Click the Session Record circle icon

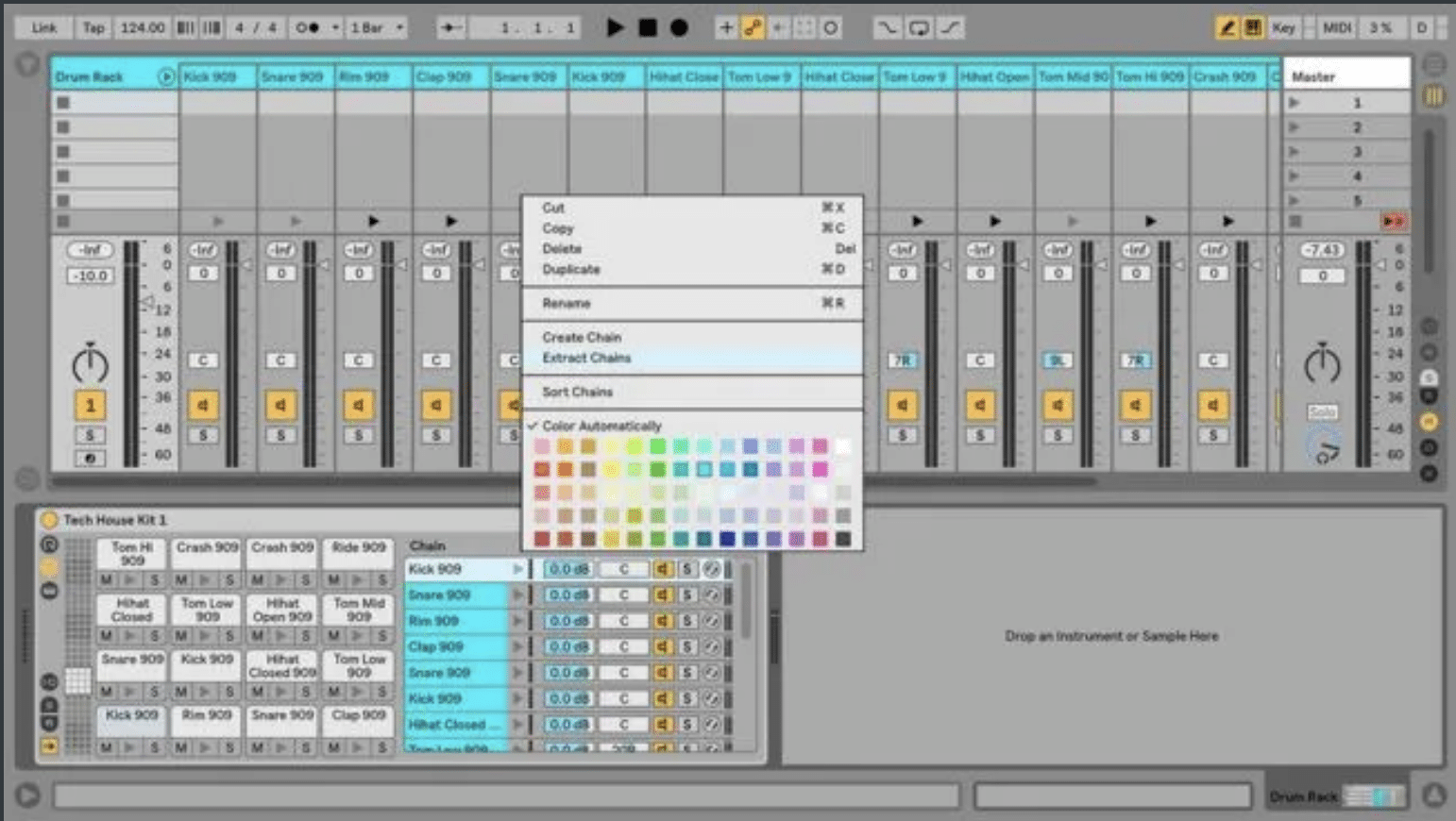click(x=831, y=27)
